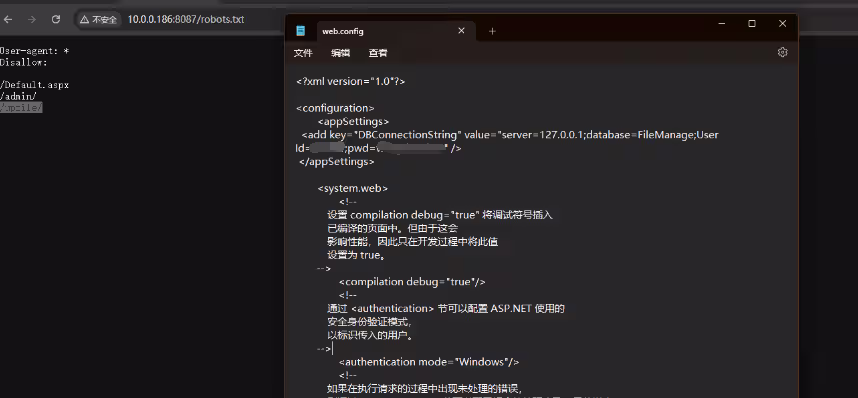858x398 pixels.
Task: Click the <?xml version="1.0"?> line
Action: tap(351, 81)
